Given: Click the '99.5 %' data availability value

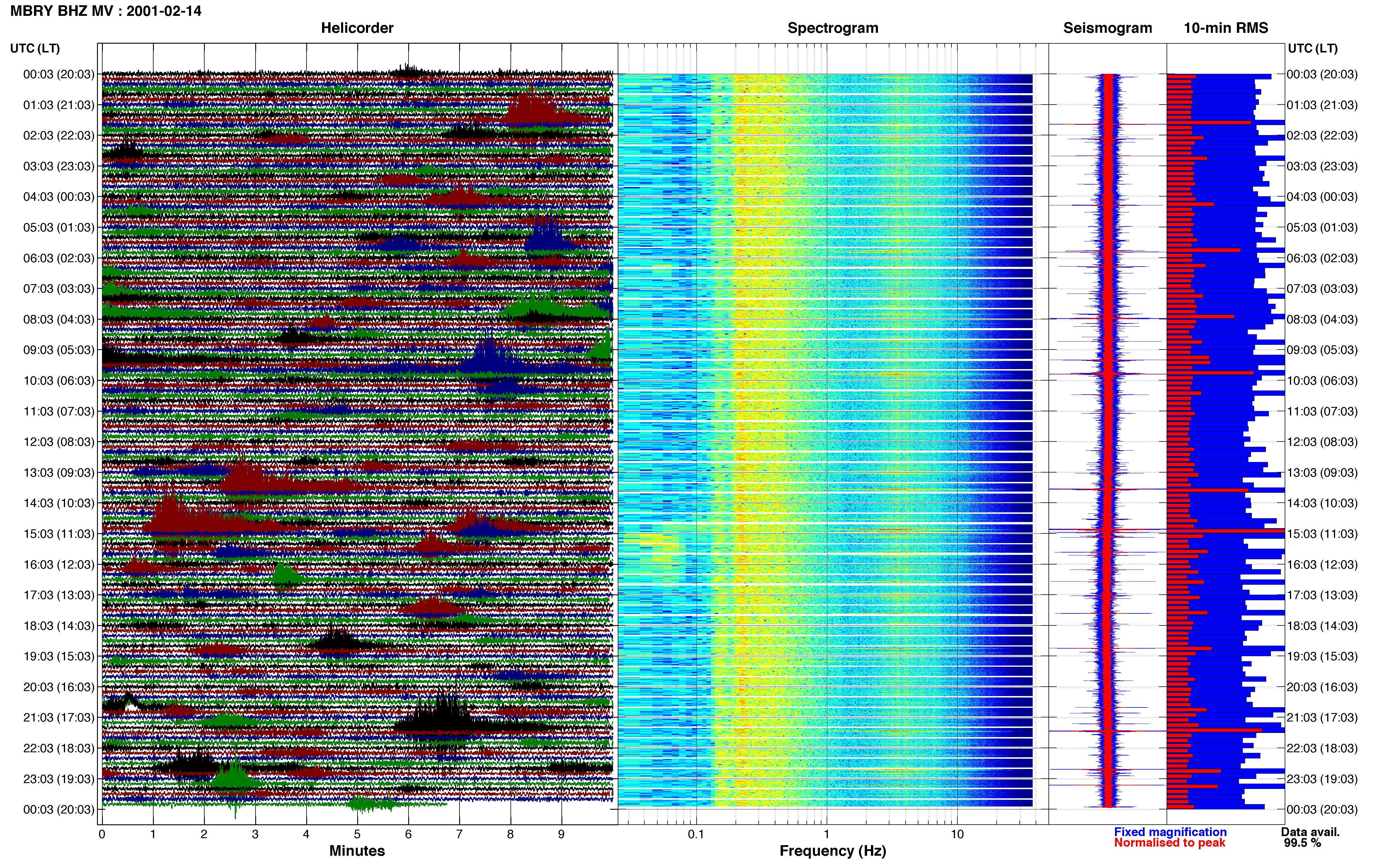Looking at the screenshot, I should pyautogui.click(x=1302, y=843).
